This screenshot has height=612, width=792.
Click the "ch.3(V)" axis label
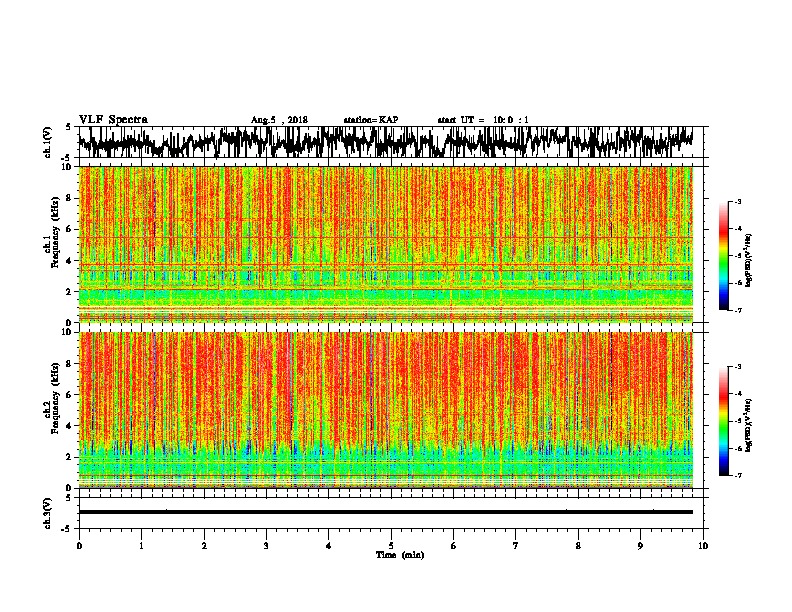click(x=48, y=513)
